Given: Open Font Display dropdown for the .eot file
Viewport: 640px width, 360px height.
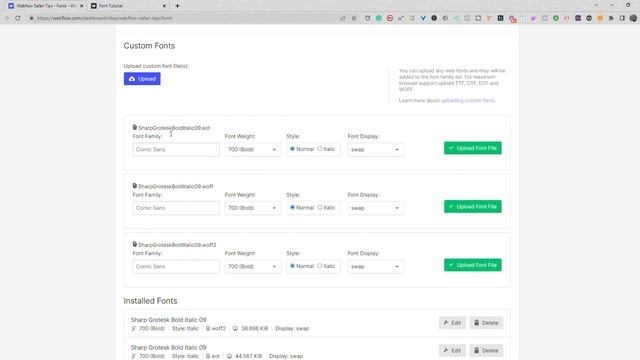Looking at the screenshot, I should pos(376,149).
